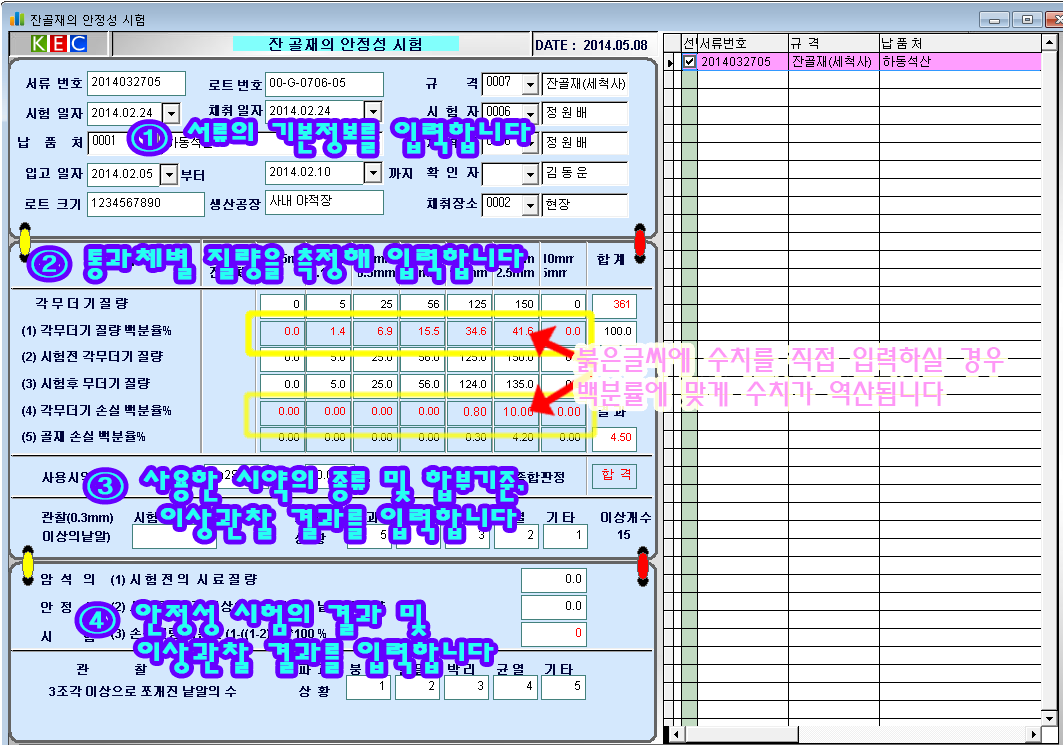Screen dimensions: 1063x745
Task: Click the red 0.80 loss percentage cell
Action: 469,411
